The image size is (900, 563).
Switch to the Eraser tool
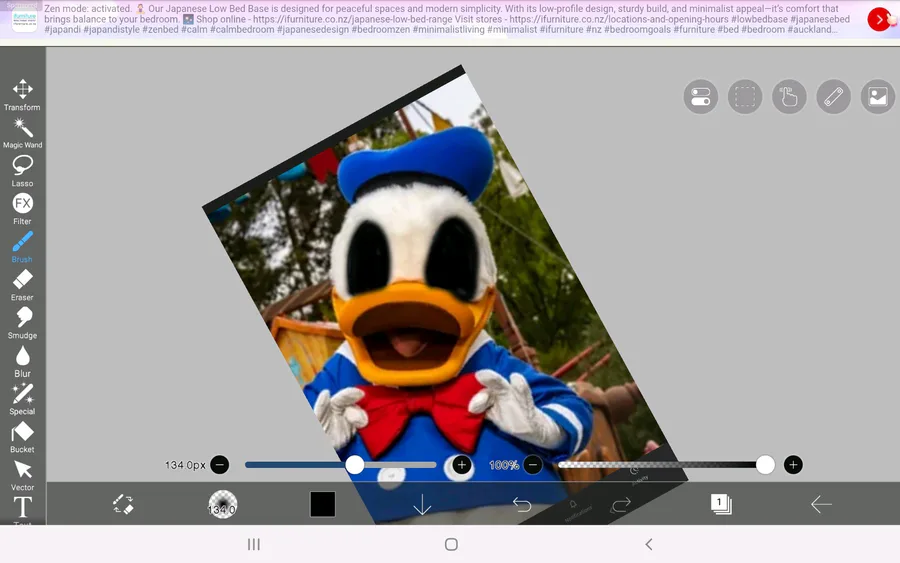pyautogui.click(x=22, y=285)
